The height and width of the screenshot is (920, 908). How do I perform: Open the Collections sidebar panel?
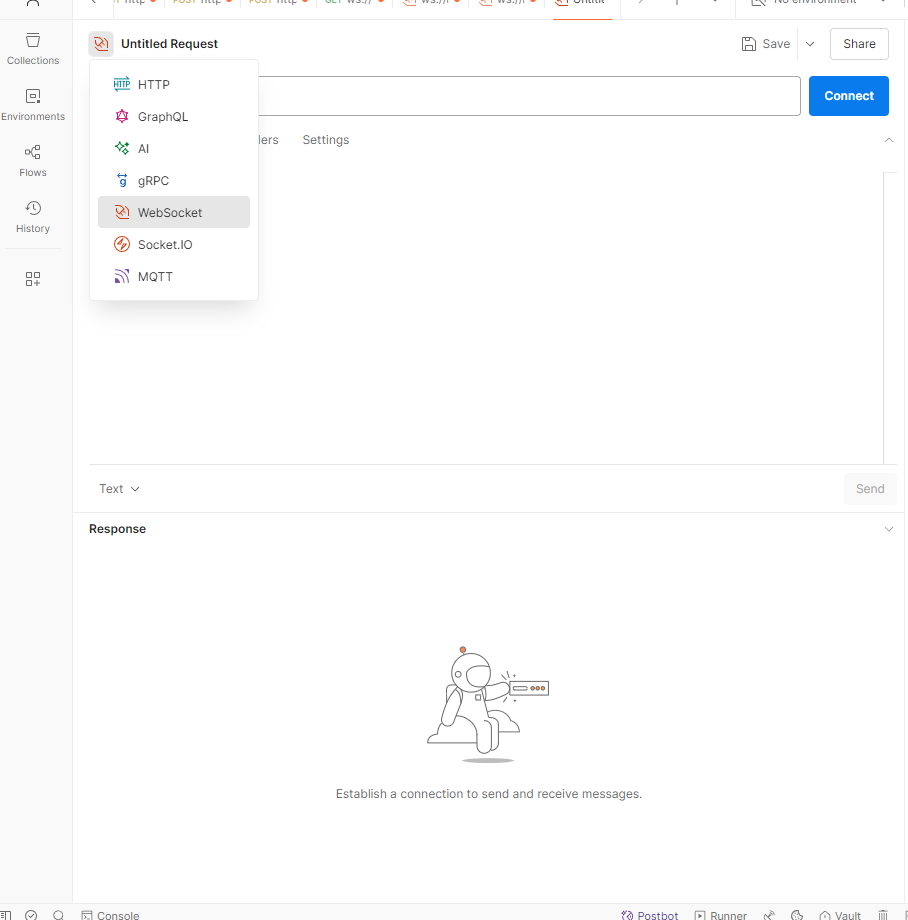33,49
